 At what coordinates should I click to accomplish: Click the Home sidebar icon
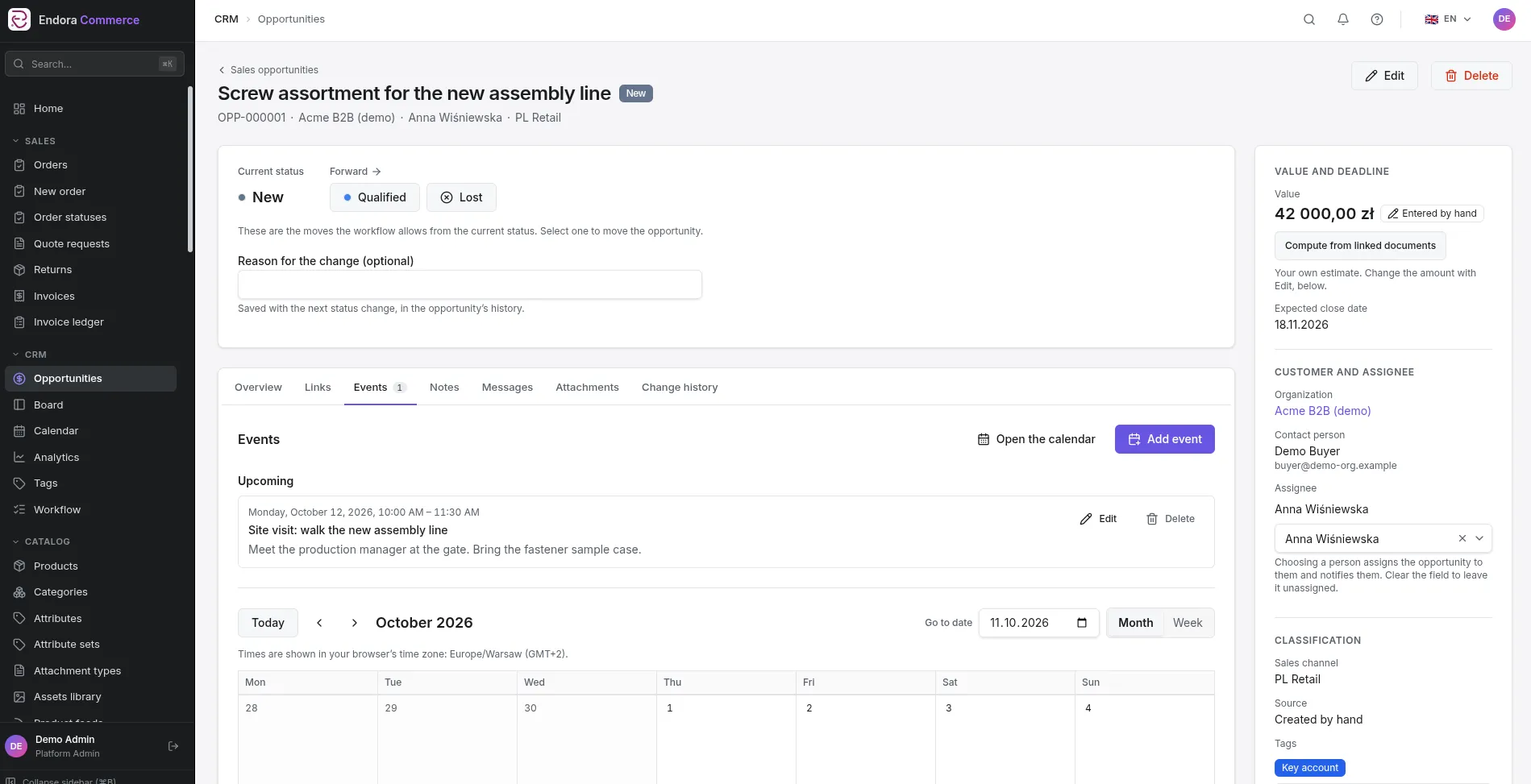pos(19,109)
